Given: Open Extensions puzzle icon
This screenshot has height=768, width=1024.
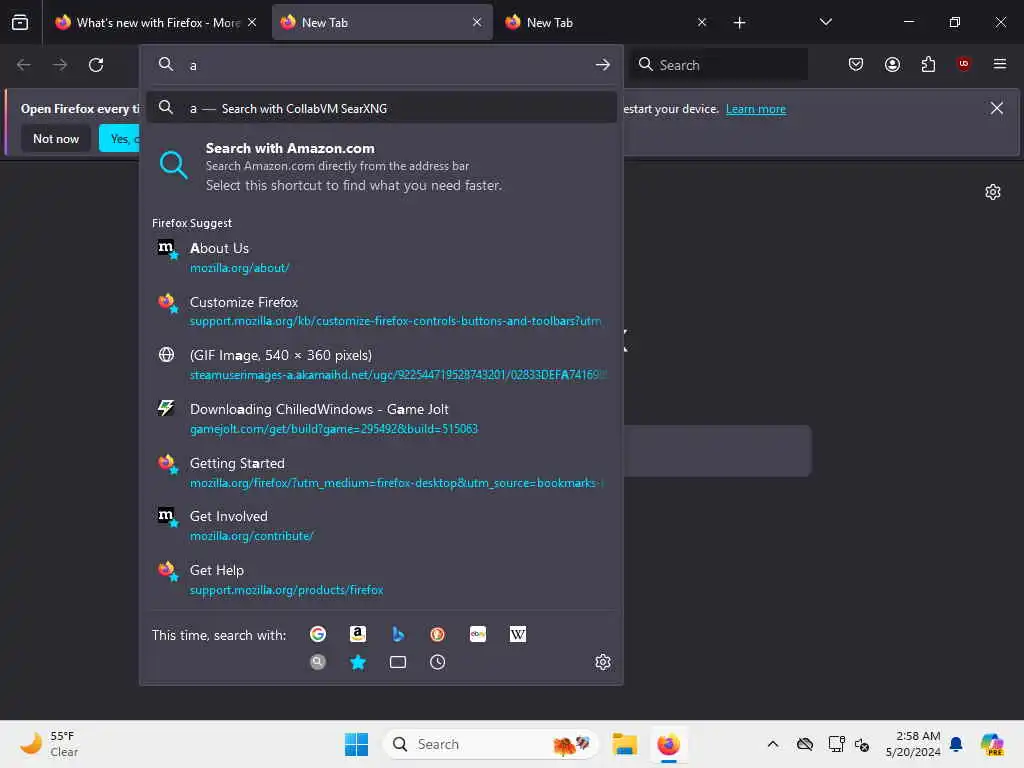Looking at the screenshot, I should click(x=928, y=64).
